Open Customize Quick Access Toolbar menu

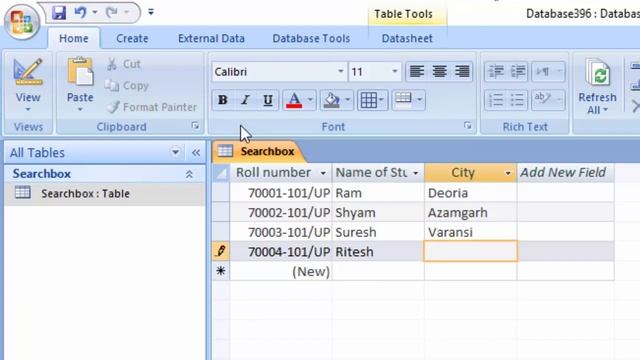[x=151, y=12]
